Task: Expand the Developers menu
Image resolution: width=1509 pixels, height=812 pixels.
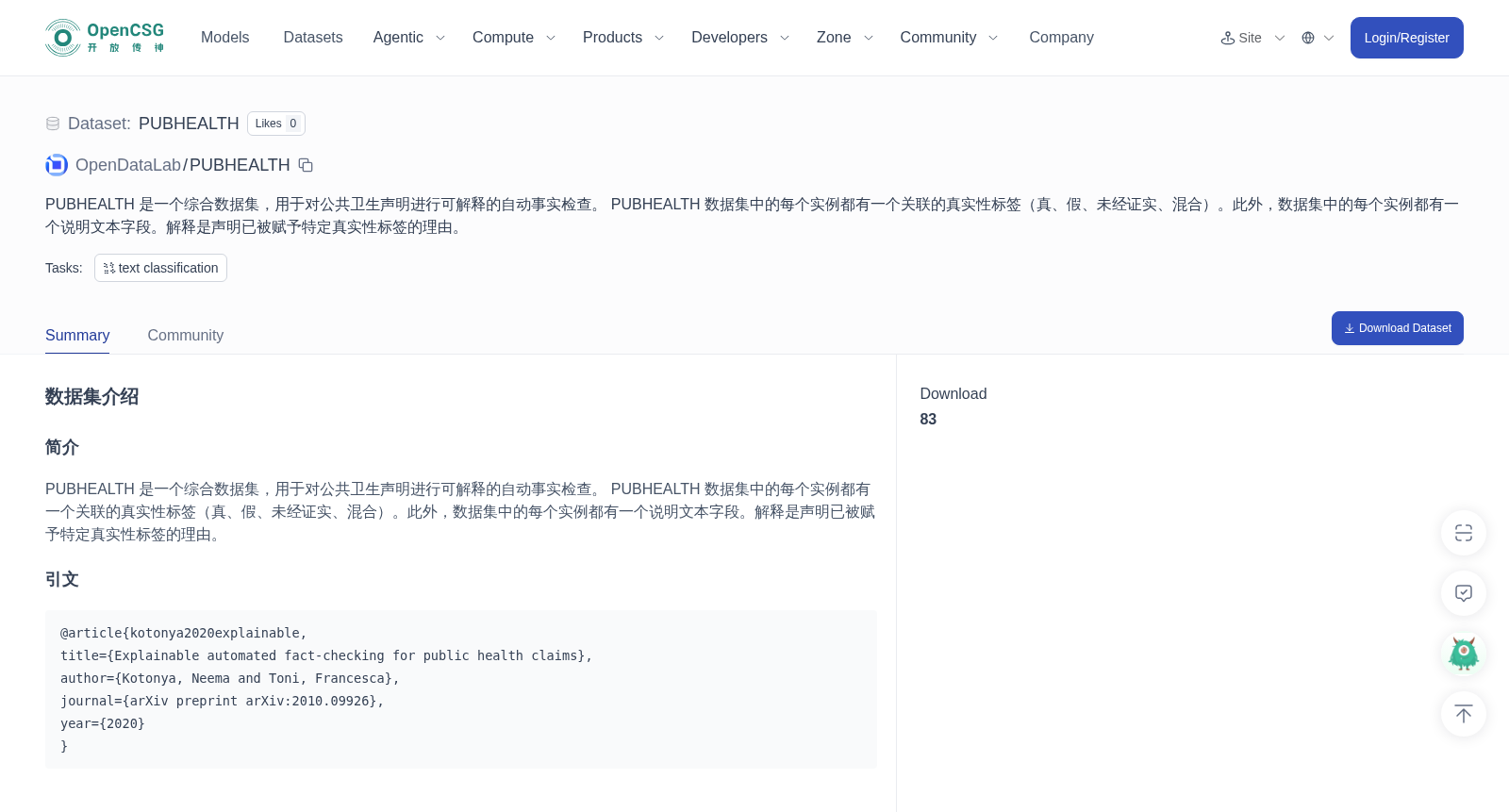Action: pos(740,38)
